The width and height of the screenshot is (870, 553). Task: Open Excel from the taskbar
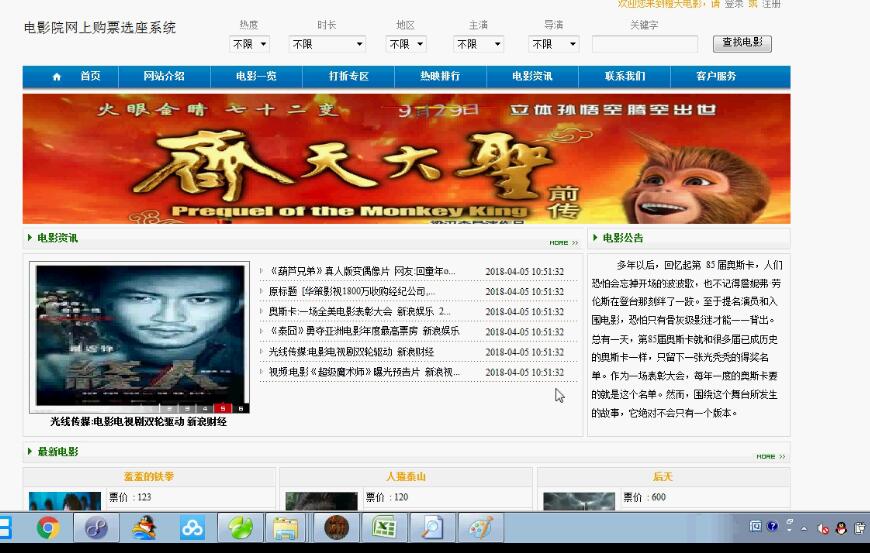pyautogui.click(x=384, y=527)
